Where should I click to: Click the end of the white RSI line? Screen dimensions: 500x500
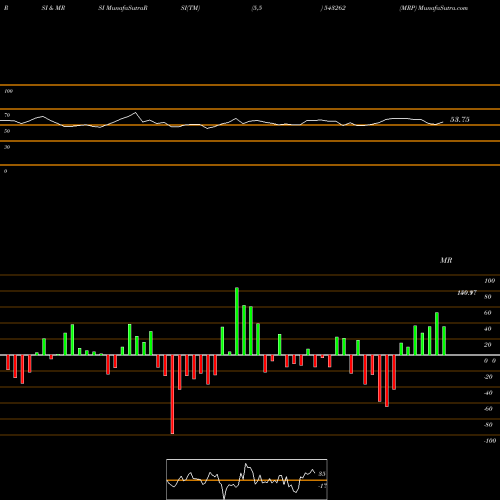pyautogui.click(x=443, y=122)
